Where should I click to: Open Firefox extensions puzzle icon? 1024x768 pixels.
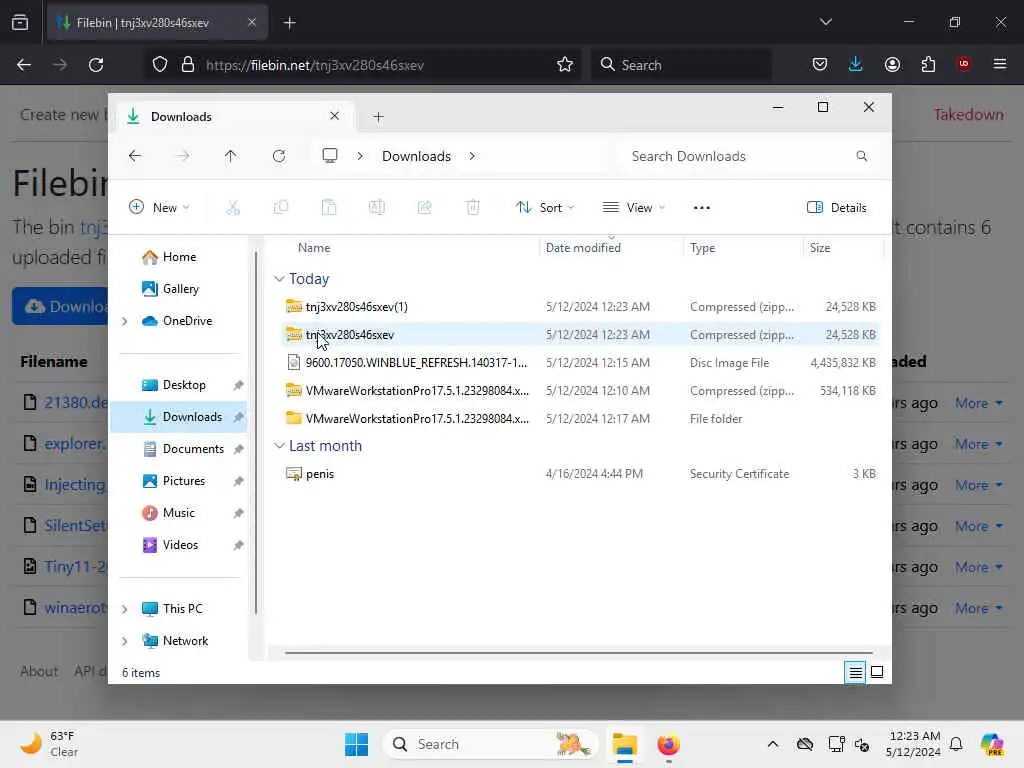coord(928,64)
